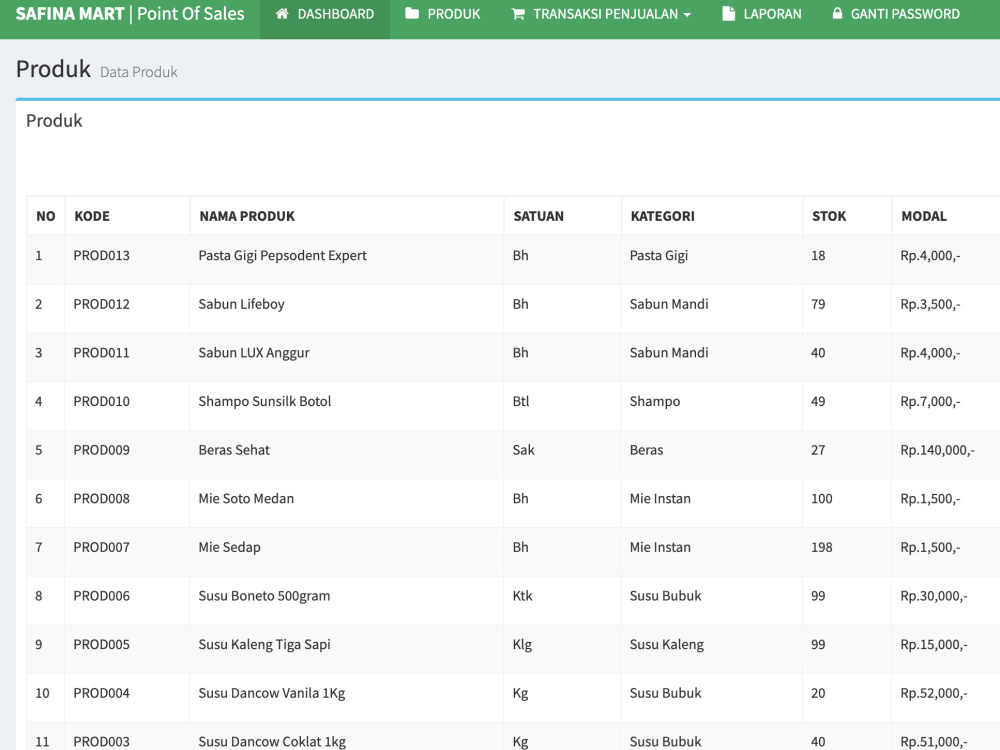Select Beras Sehat product name
The image size is (1000, 750).
(234, 450)
